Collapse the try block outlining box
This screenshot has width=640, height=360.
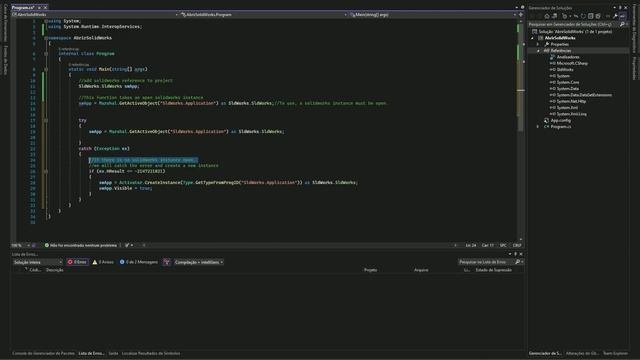pyautogui.click(x=46, y=120)
